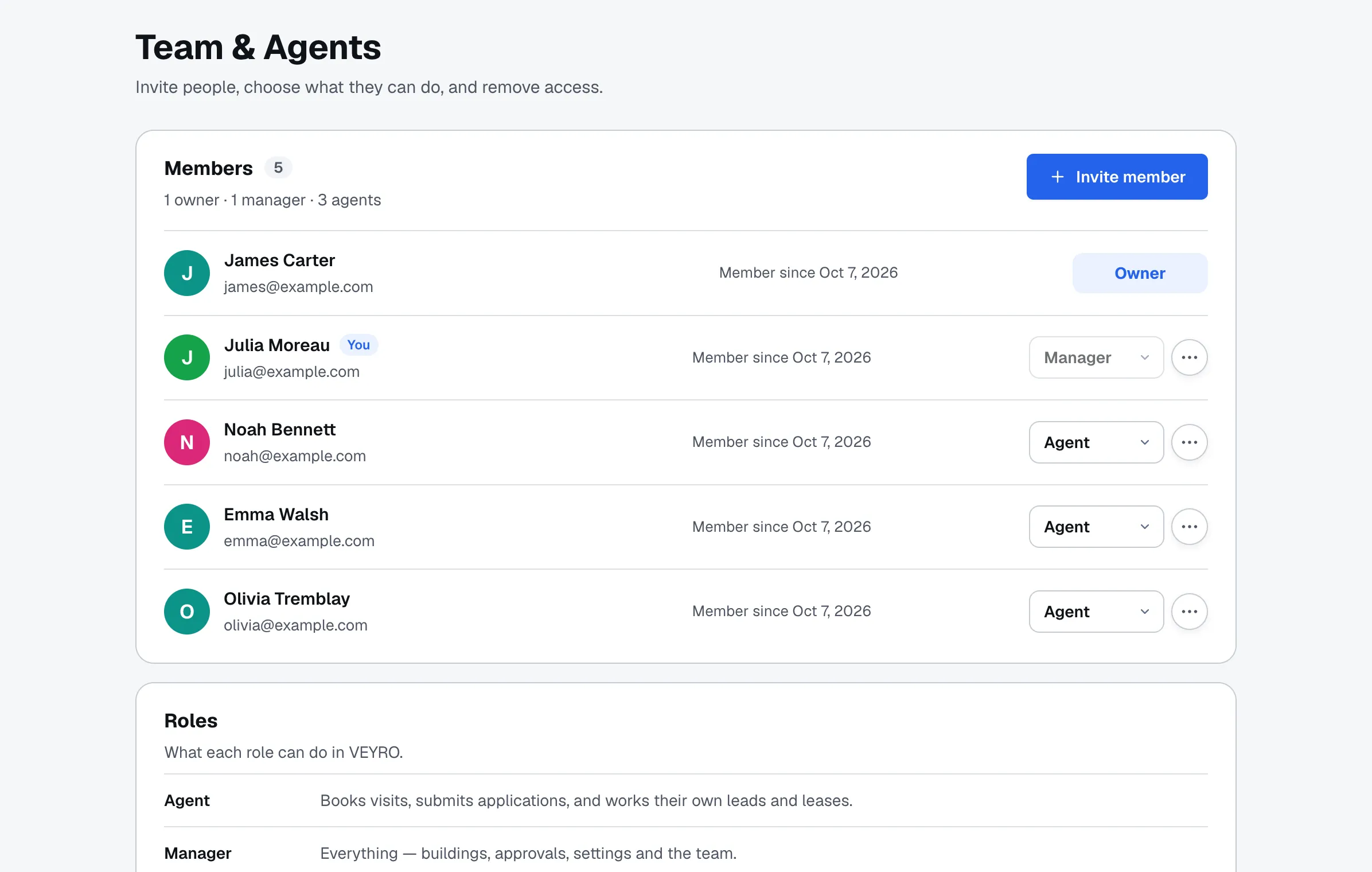Select the email emma@example.com

299,541
